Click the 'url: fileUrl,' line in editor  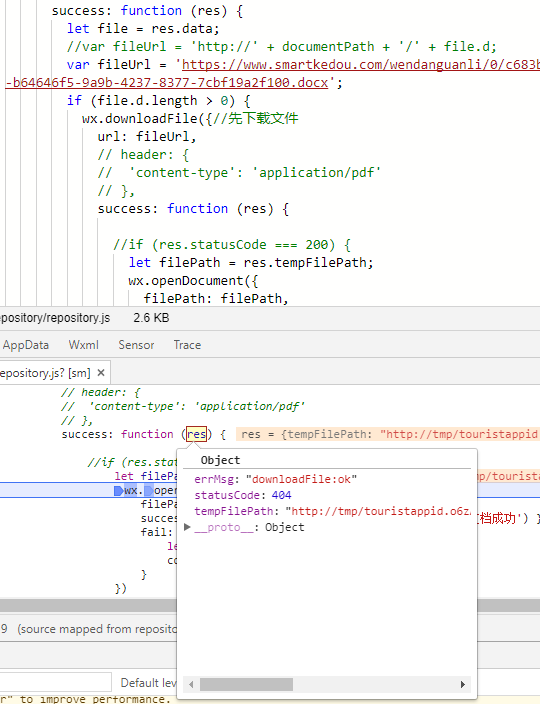tap(147, 136)
